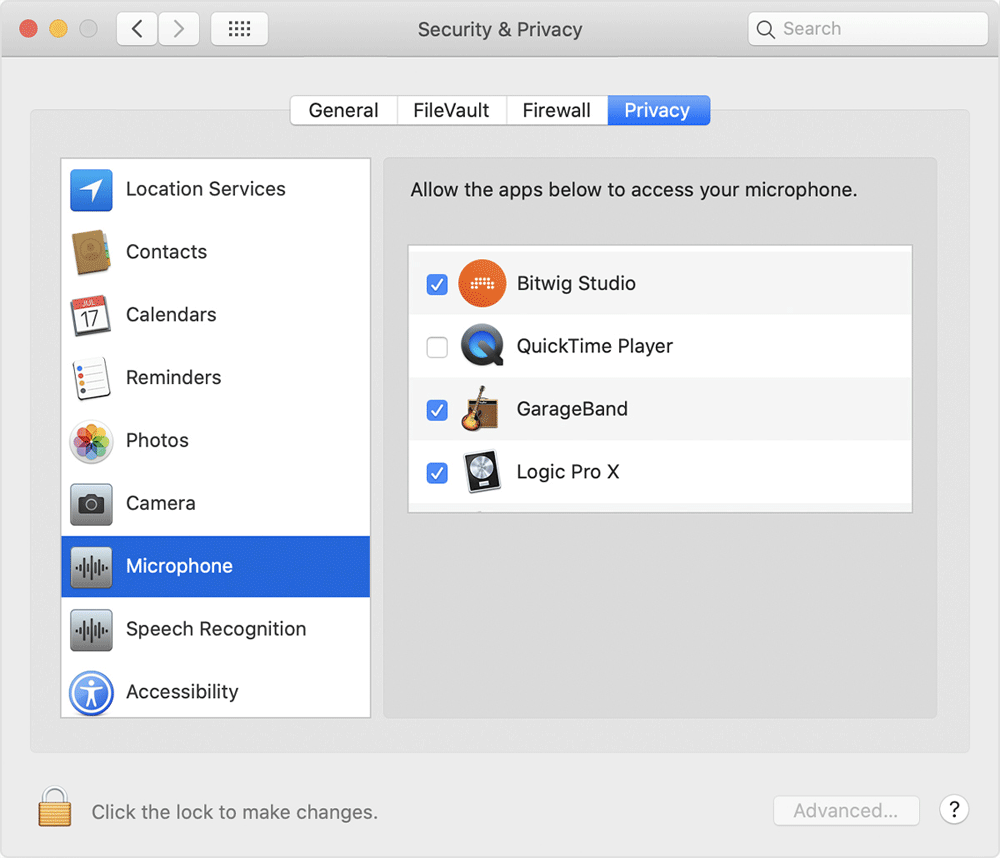This screenshot has width=1000, height=858.
Task: Open the Speech Recognition label
Action: 216,629
